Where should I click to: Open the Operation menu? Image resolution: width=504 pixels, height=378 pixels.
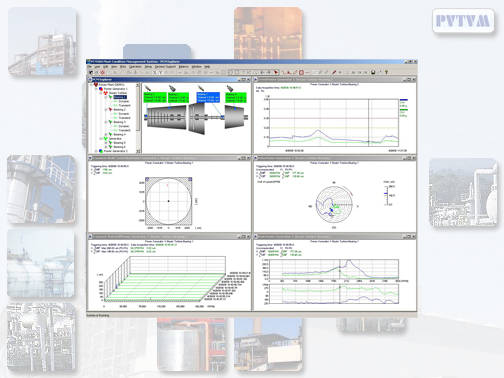[x=135, y=67]
